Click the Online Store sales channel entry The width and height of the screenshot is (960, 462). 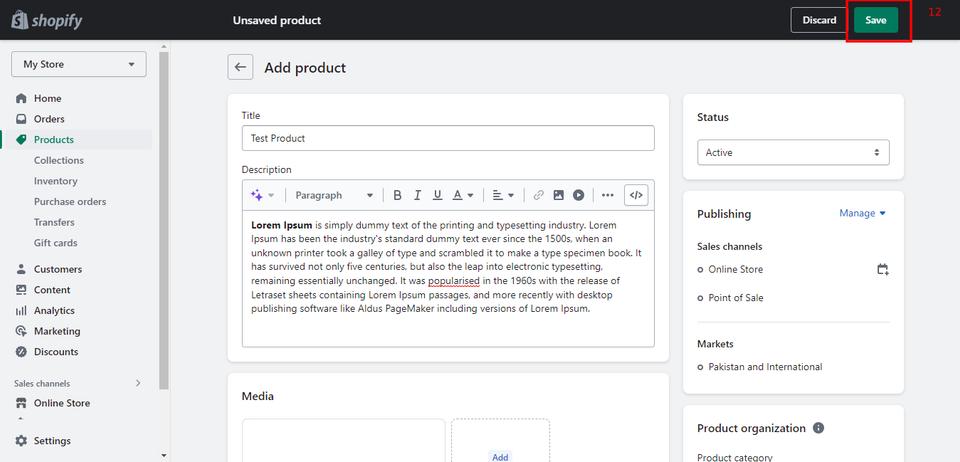(x=735, y=269)
